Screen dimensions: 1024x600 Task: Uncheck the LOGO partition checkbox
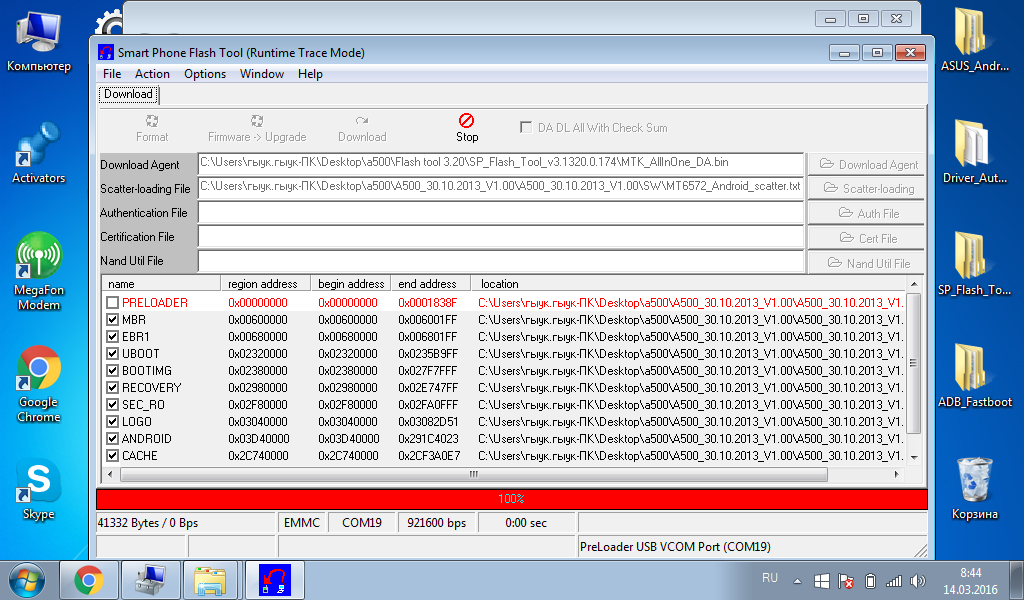[x=112, y=422]
